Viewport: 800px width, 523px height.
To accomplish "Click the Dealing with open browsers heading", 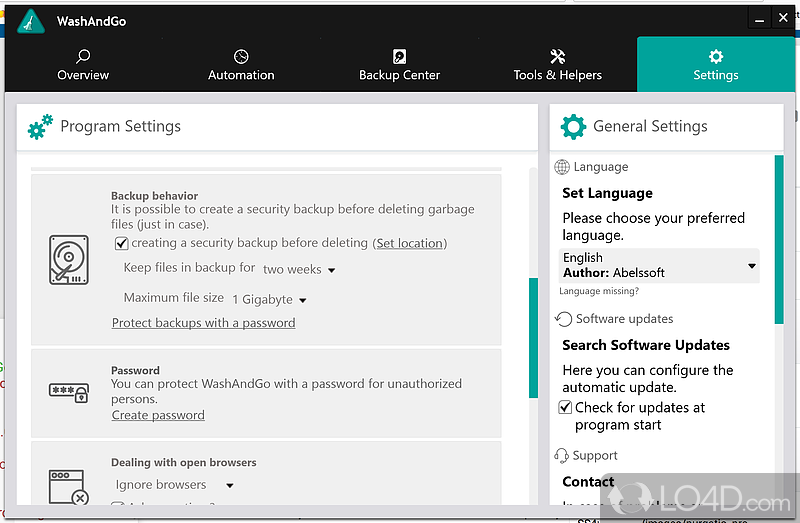I will 184,462.
